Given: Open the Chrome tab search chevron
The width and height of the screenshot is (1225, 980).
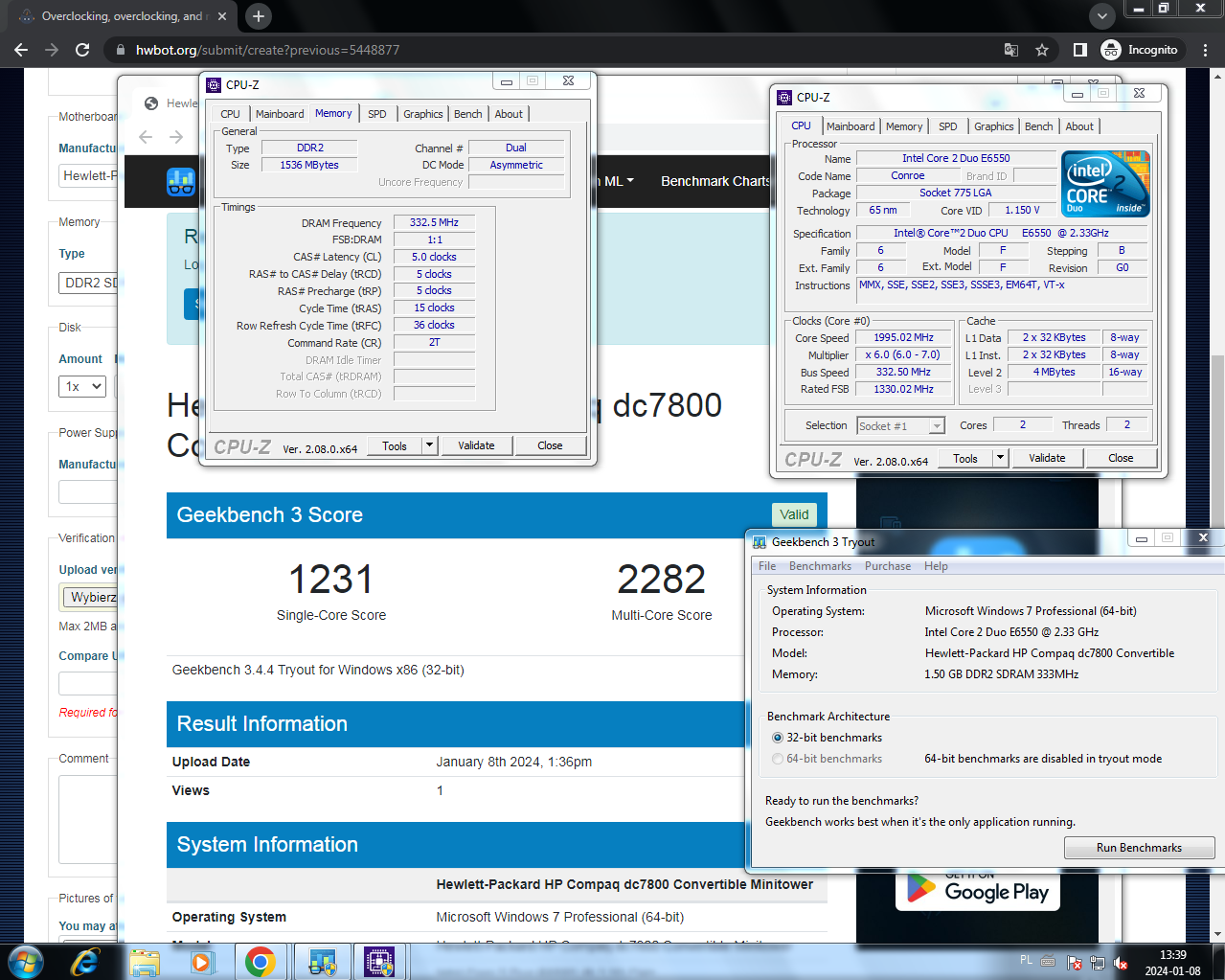Looking at the screenshot, I should pyautogui.click(x=1101, y=16).
